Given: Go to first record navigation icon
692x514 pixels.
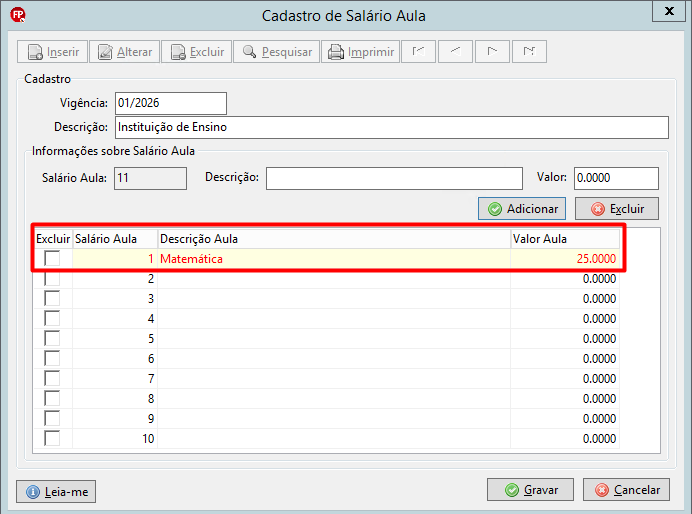Looking at the screenshot, I should (418, 52).
